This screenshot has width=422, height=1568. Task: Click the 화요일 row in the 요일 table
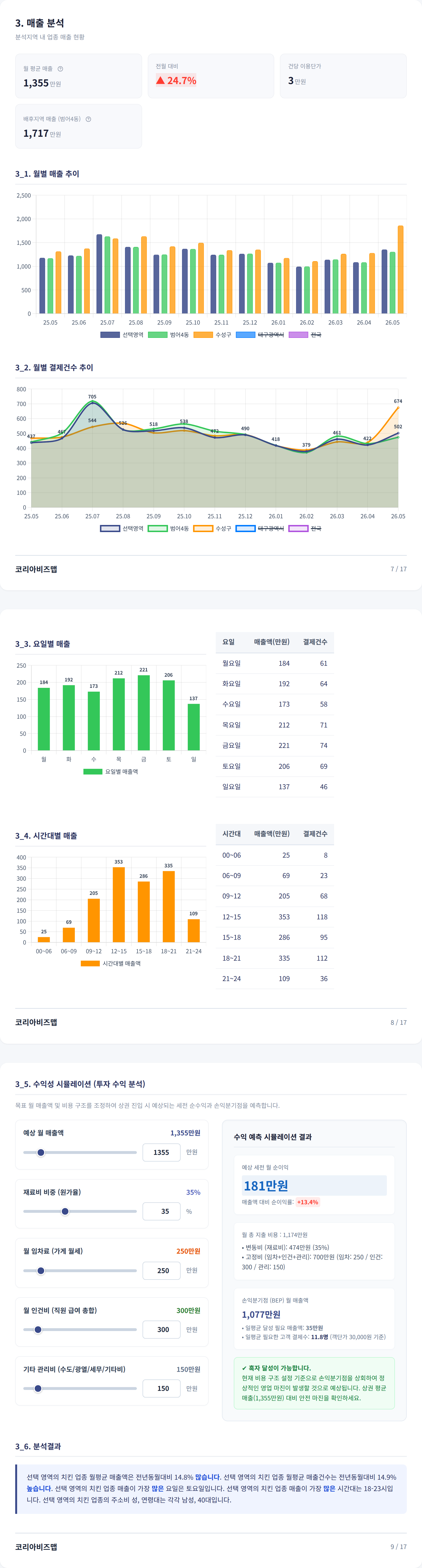[x=275, y=684]
